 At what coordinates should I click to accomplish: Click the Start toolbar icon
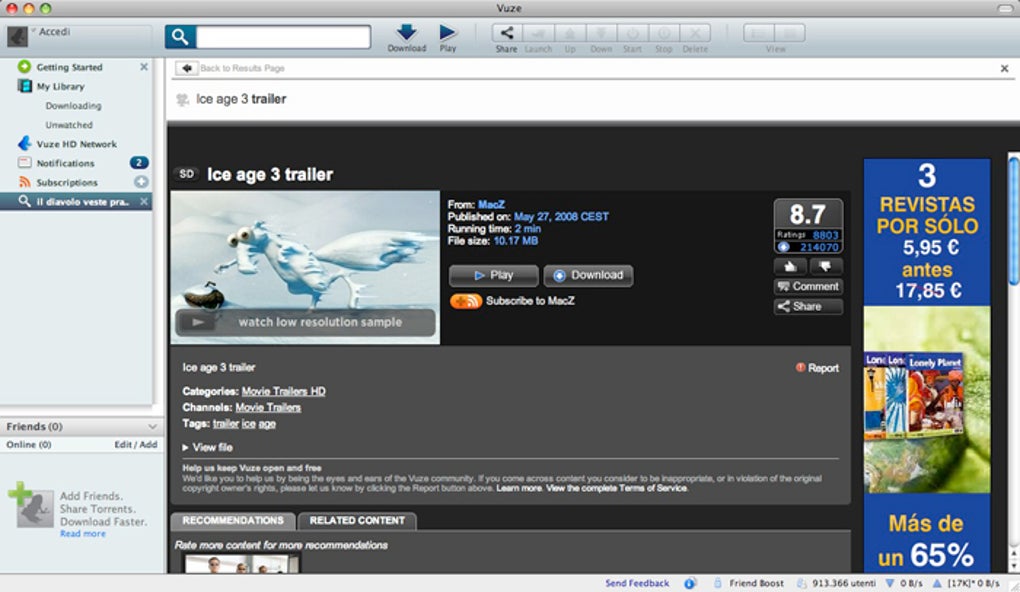tap(632, 33)
